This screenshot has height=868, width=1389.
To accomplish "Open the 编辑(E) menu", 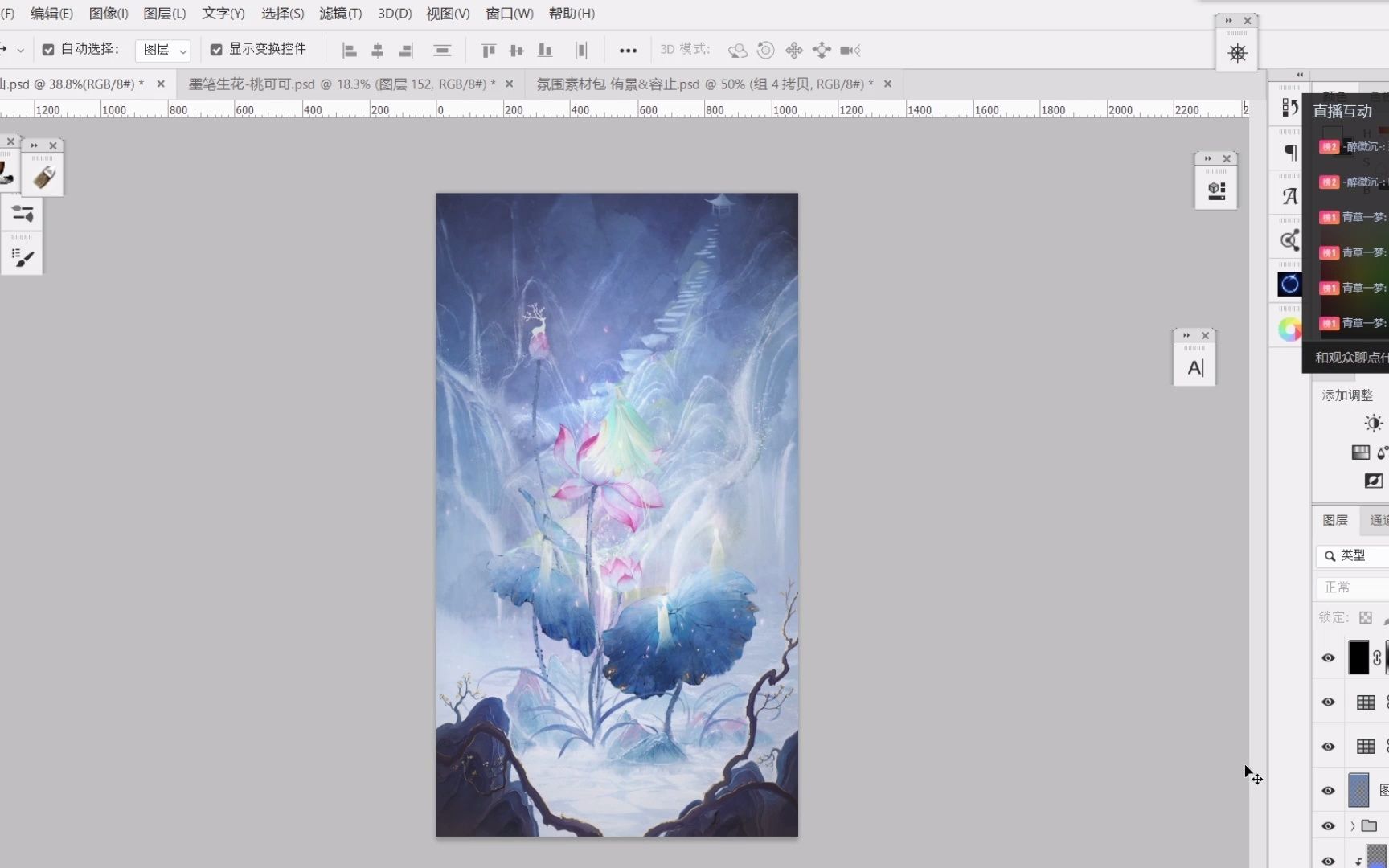I will click(51, 14).
